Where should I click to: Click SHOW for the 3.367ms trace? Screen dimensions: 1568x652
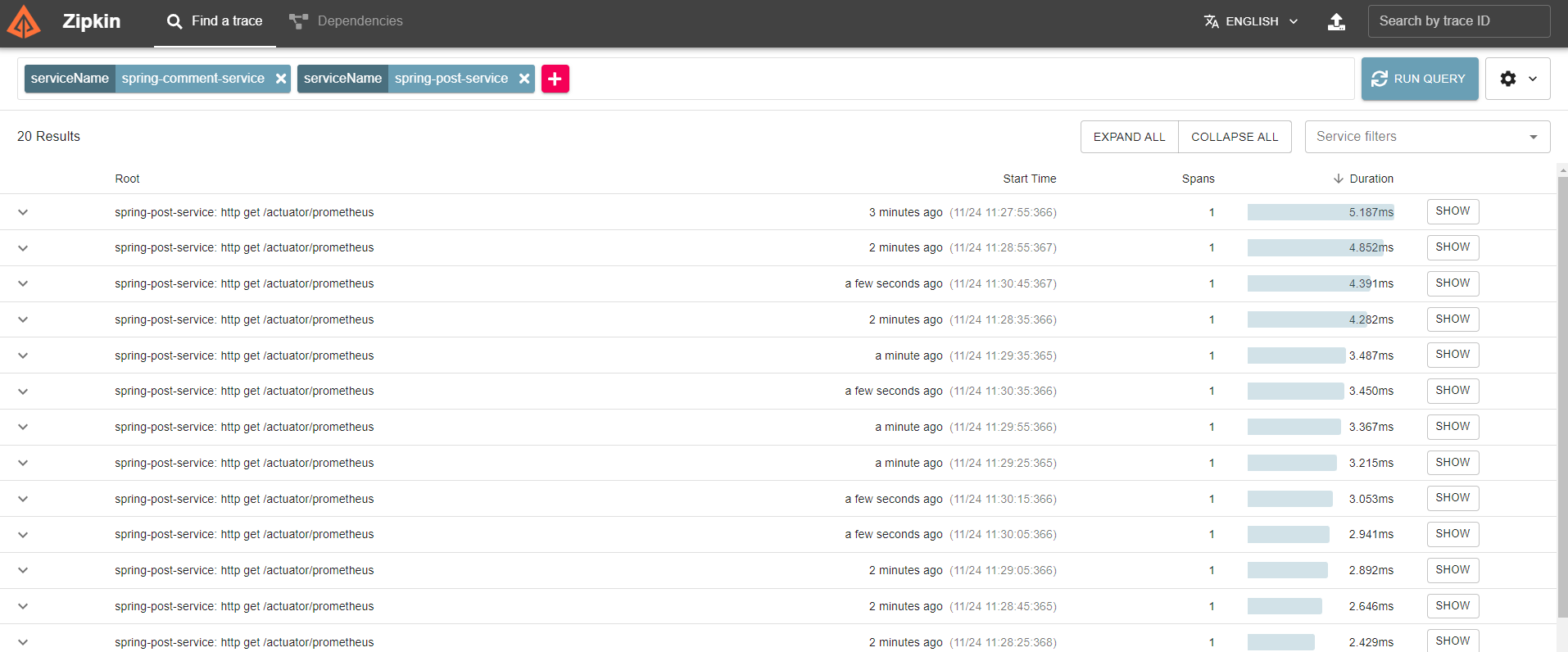pos(1452,427)
